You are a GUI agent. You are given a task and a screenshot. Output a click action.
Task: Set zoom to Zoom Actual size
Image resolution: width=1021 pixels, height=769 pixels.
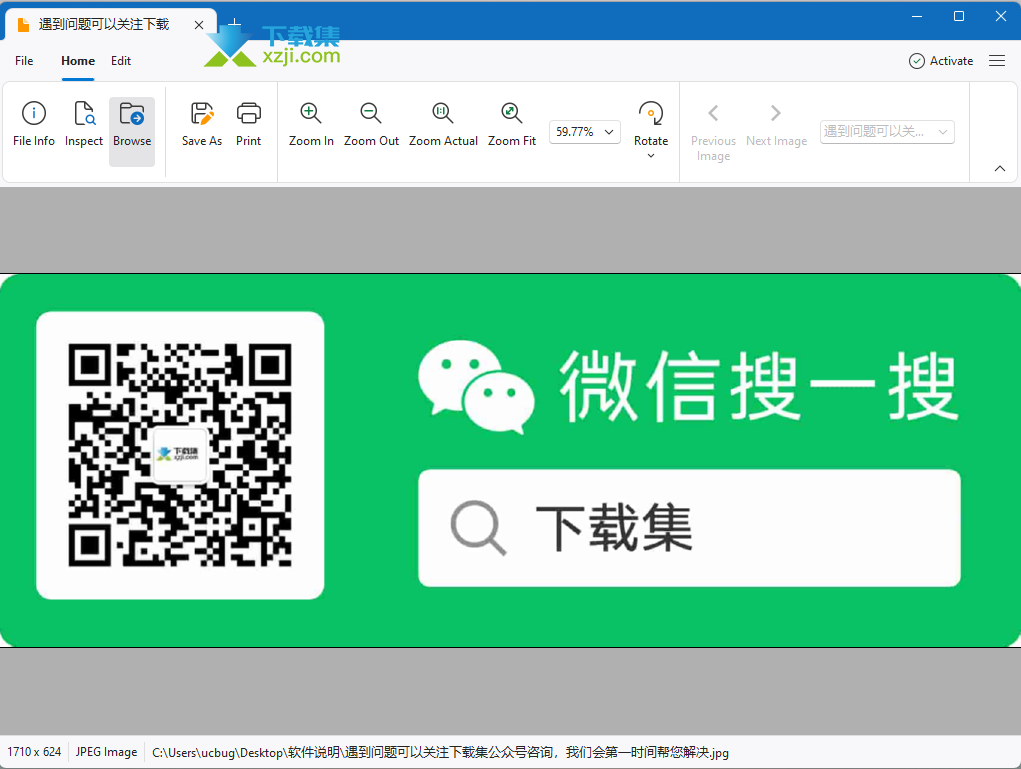(x=443, y=124)
